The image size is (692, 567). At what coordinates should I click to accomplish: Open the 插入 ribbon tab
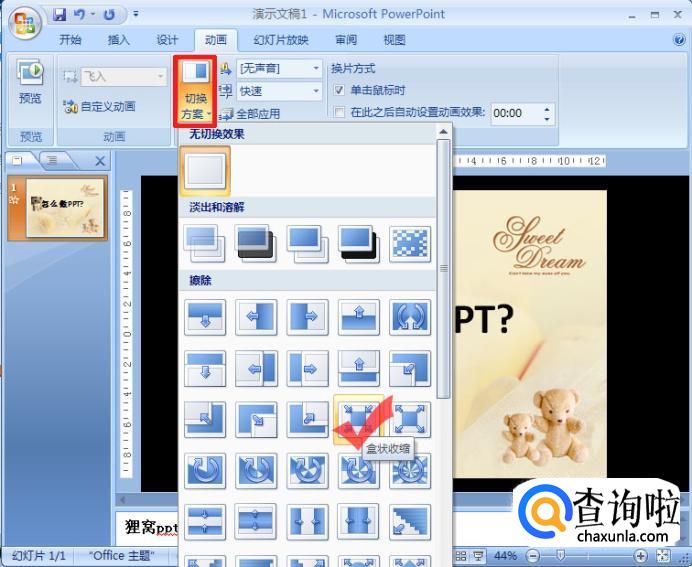point(119,40)
